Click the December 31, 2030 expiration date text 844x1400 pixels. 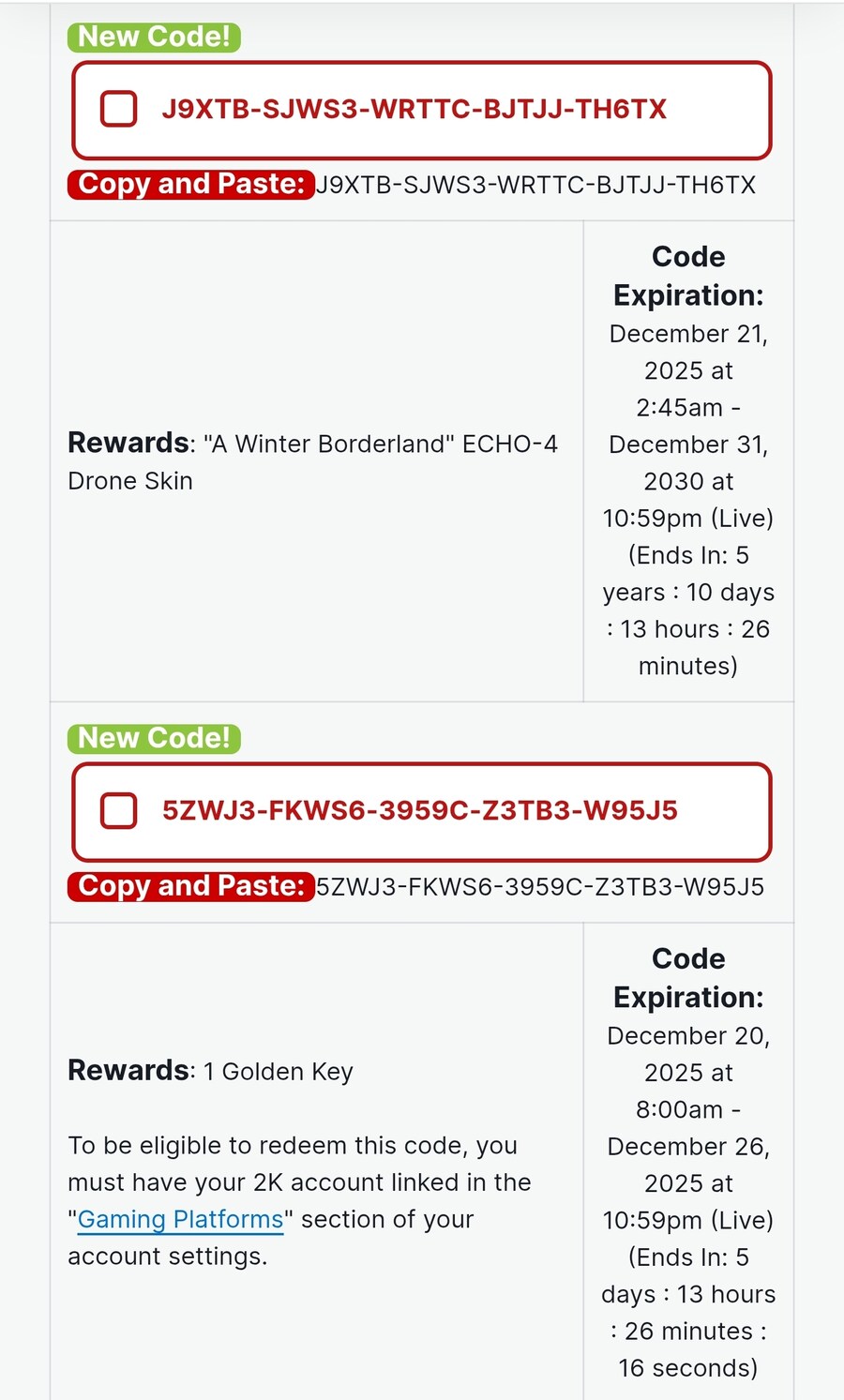pyautogui.click(x=688, y=462)
